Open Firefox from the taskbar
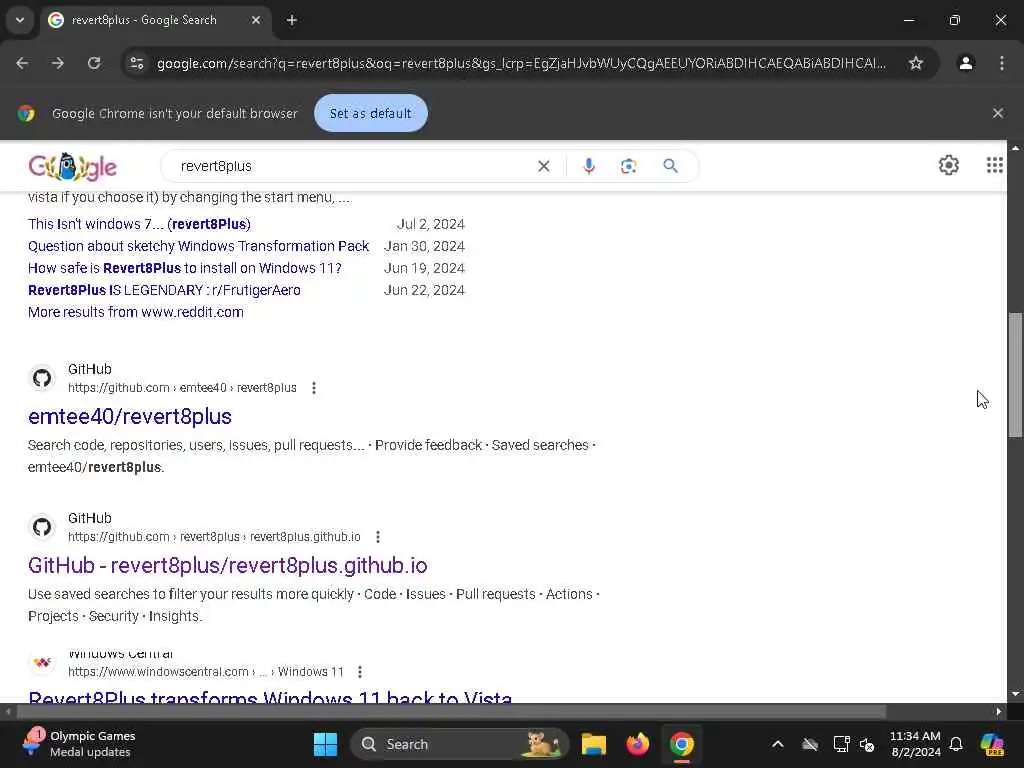1024x768 pixels. 637,744
